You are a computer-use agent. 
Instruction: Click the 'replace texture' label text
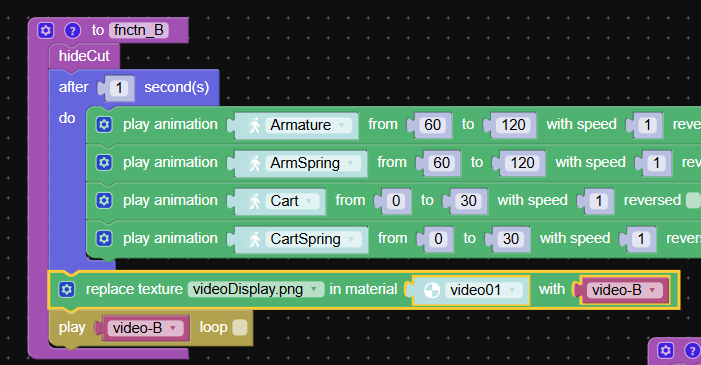[x=134, y=289]
